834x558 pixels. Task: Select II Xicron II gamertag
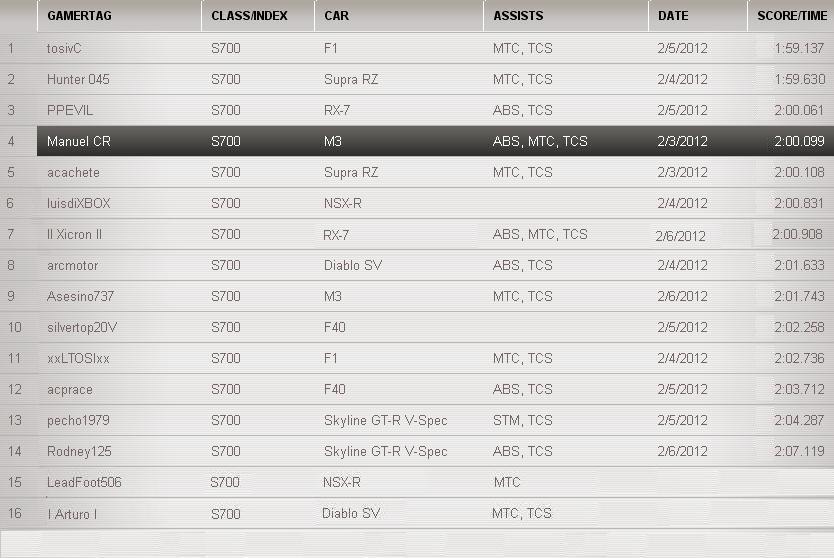coord(75,234)
